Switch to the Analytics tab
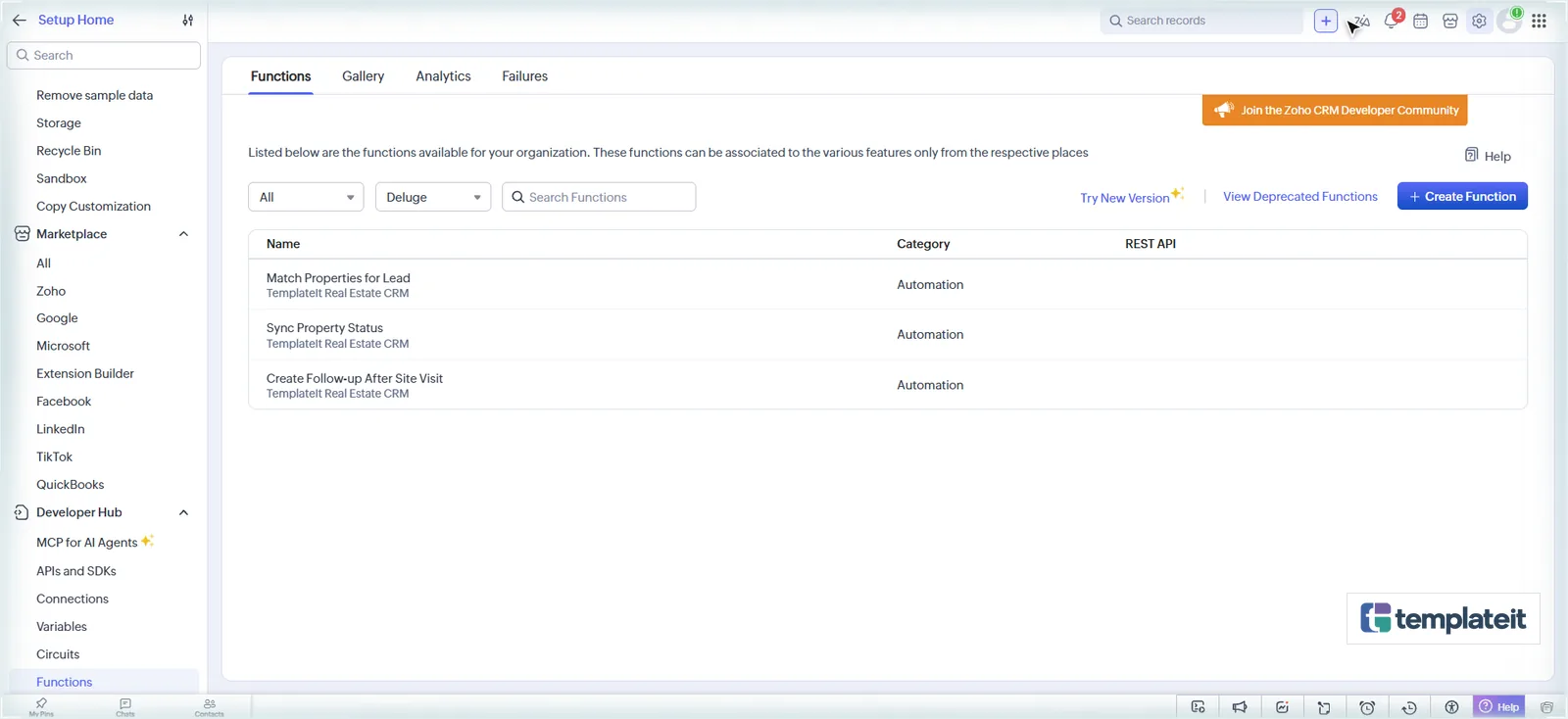Screen dimensions: 1568x719 tap(443, 76)
